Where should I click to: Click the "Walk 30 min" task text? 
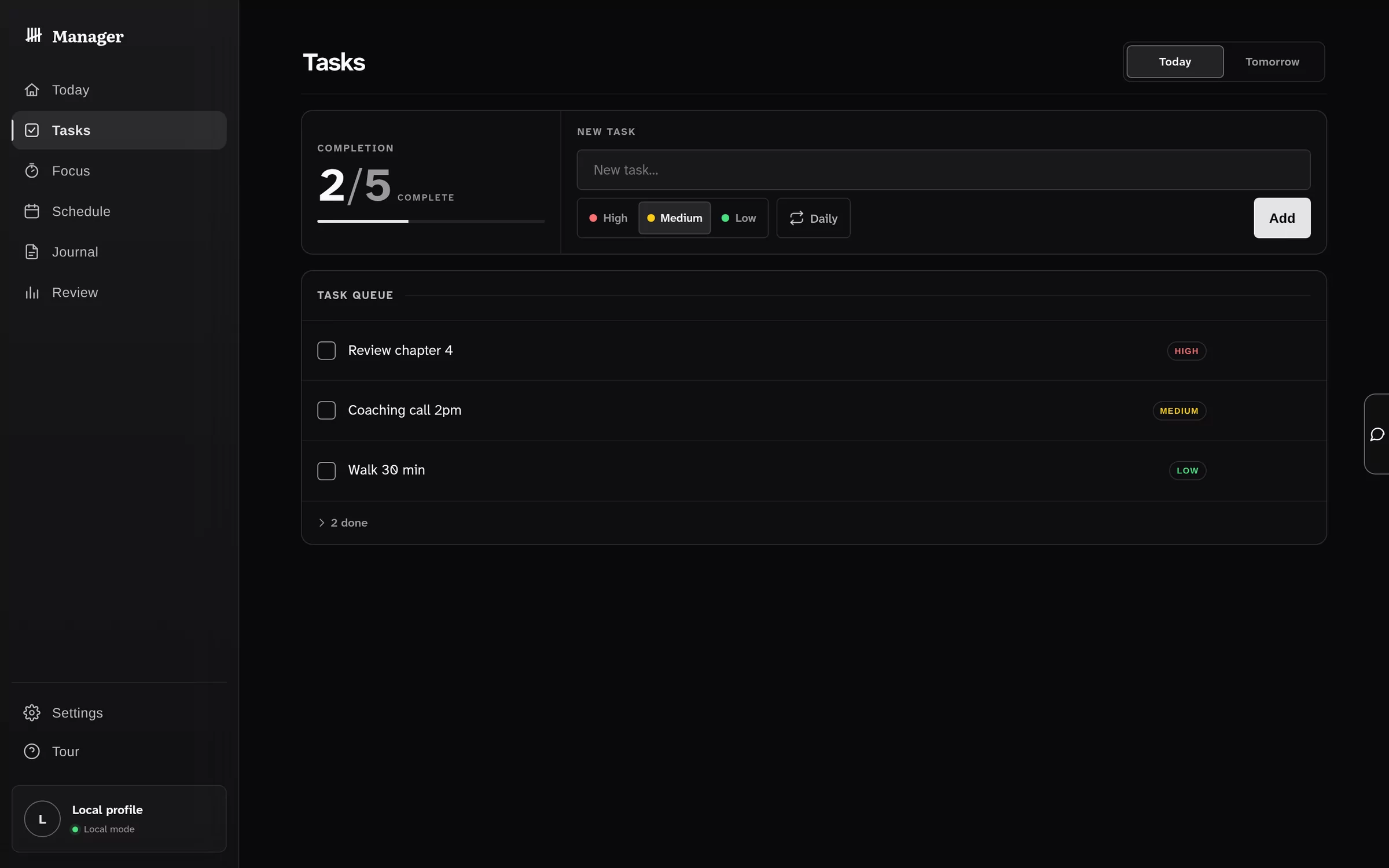387,470
